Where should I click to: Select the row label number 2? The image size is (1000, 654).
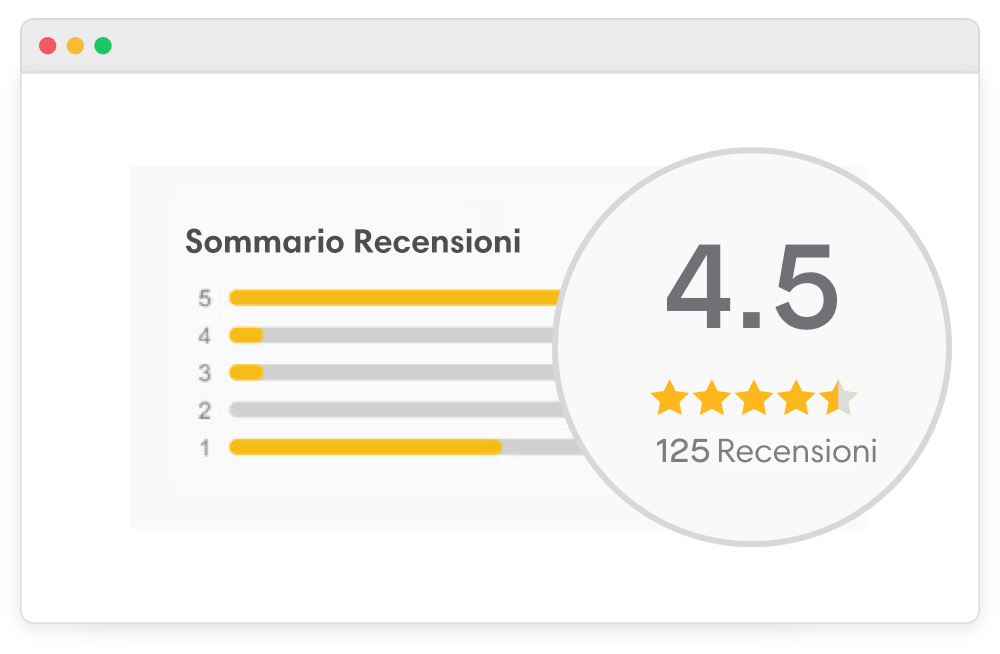205,410
